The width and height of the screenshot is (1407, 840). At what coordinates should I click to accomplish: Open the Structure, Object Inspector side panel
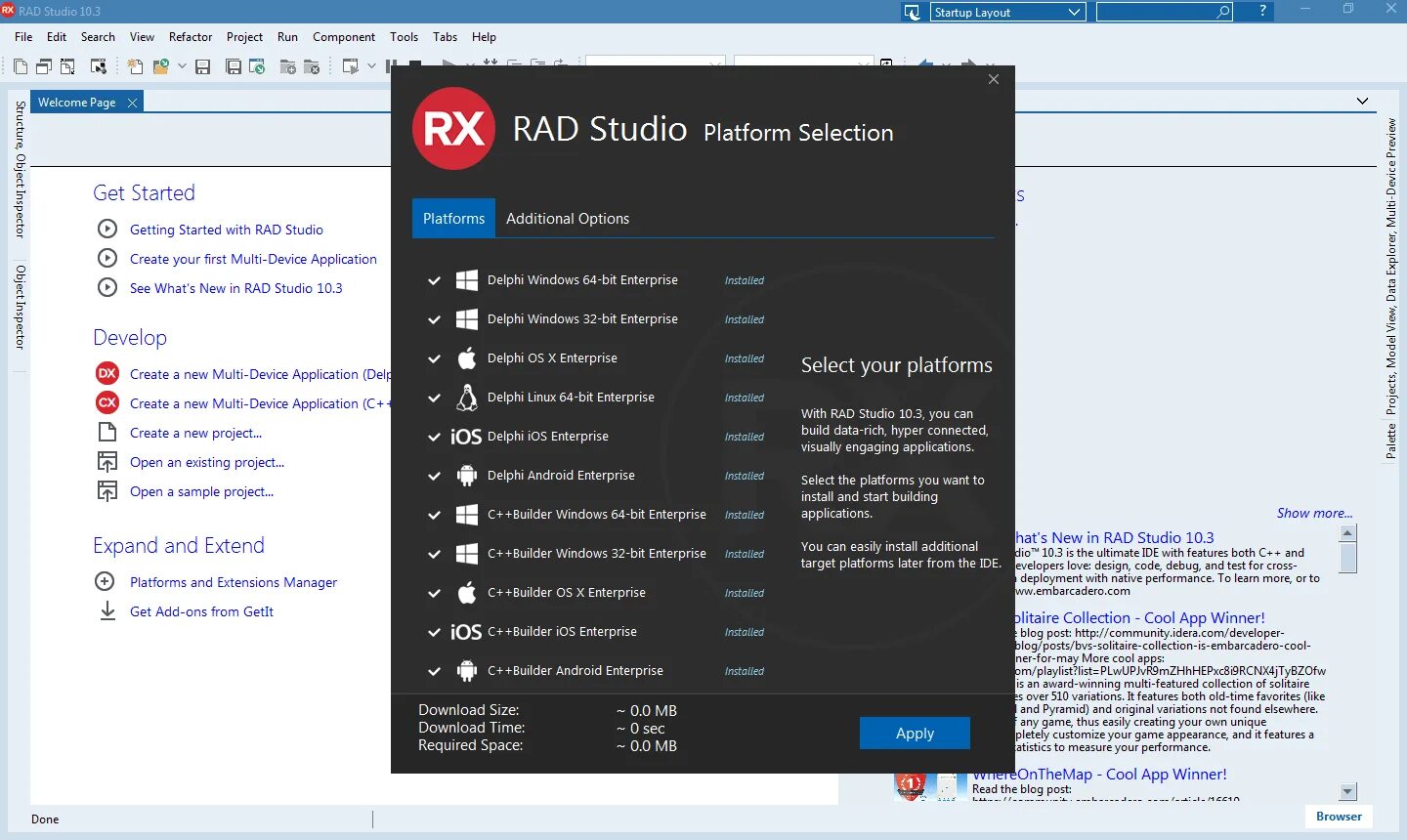[20, 169]
